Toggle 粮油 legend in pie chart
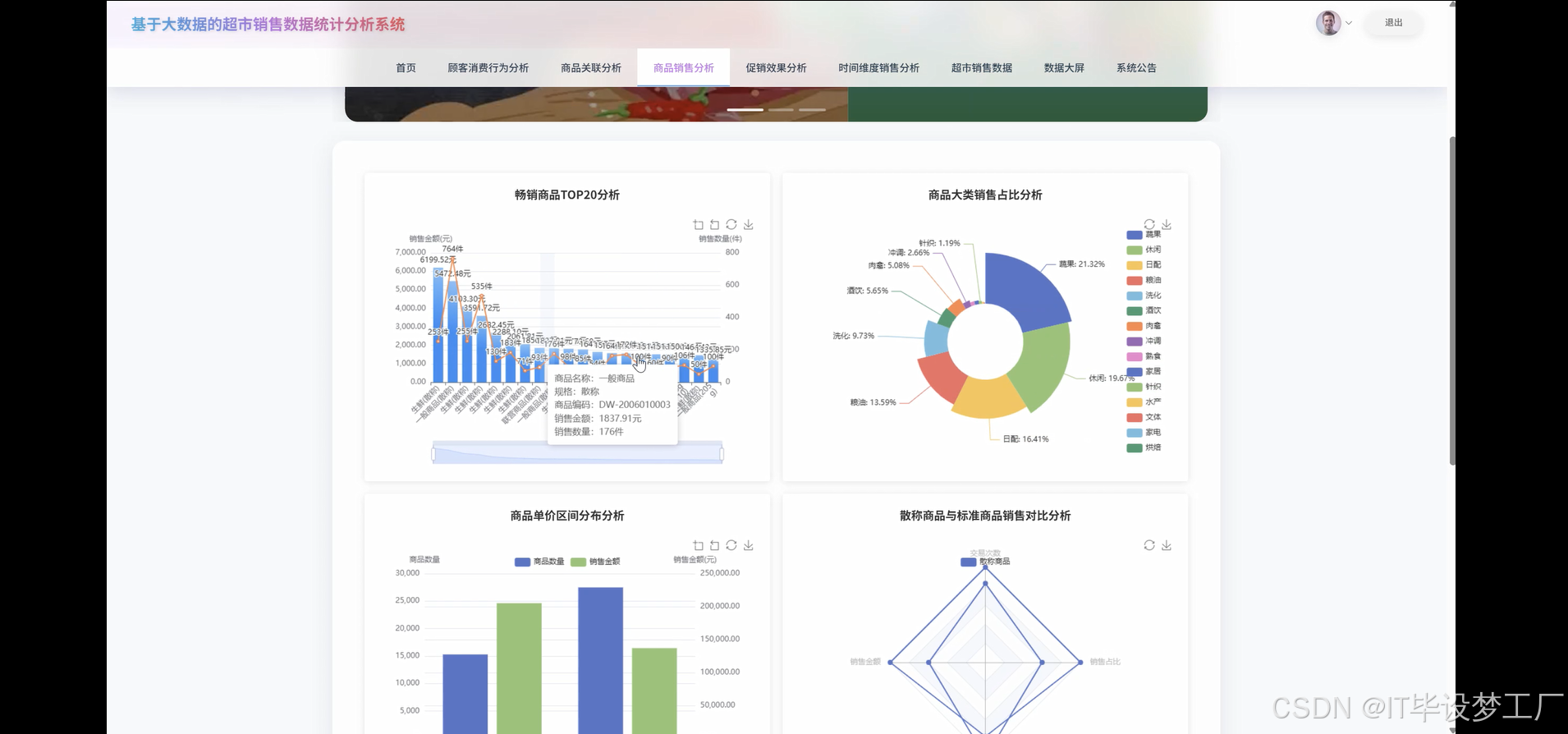 tap(1144, 280)
